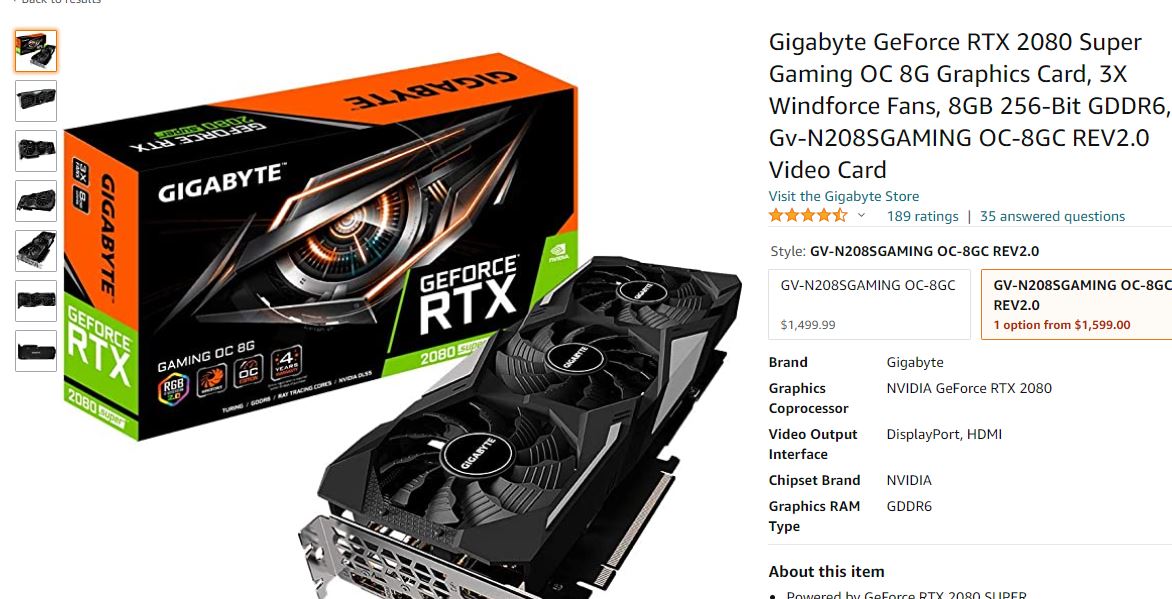
Task: Select the fifth product thumbnail
Action: pyautogui.click(x=36, y=251)
